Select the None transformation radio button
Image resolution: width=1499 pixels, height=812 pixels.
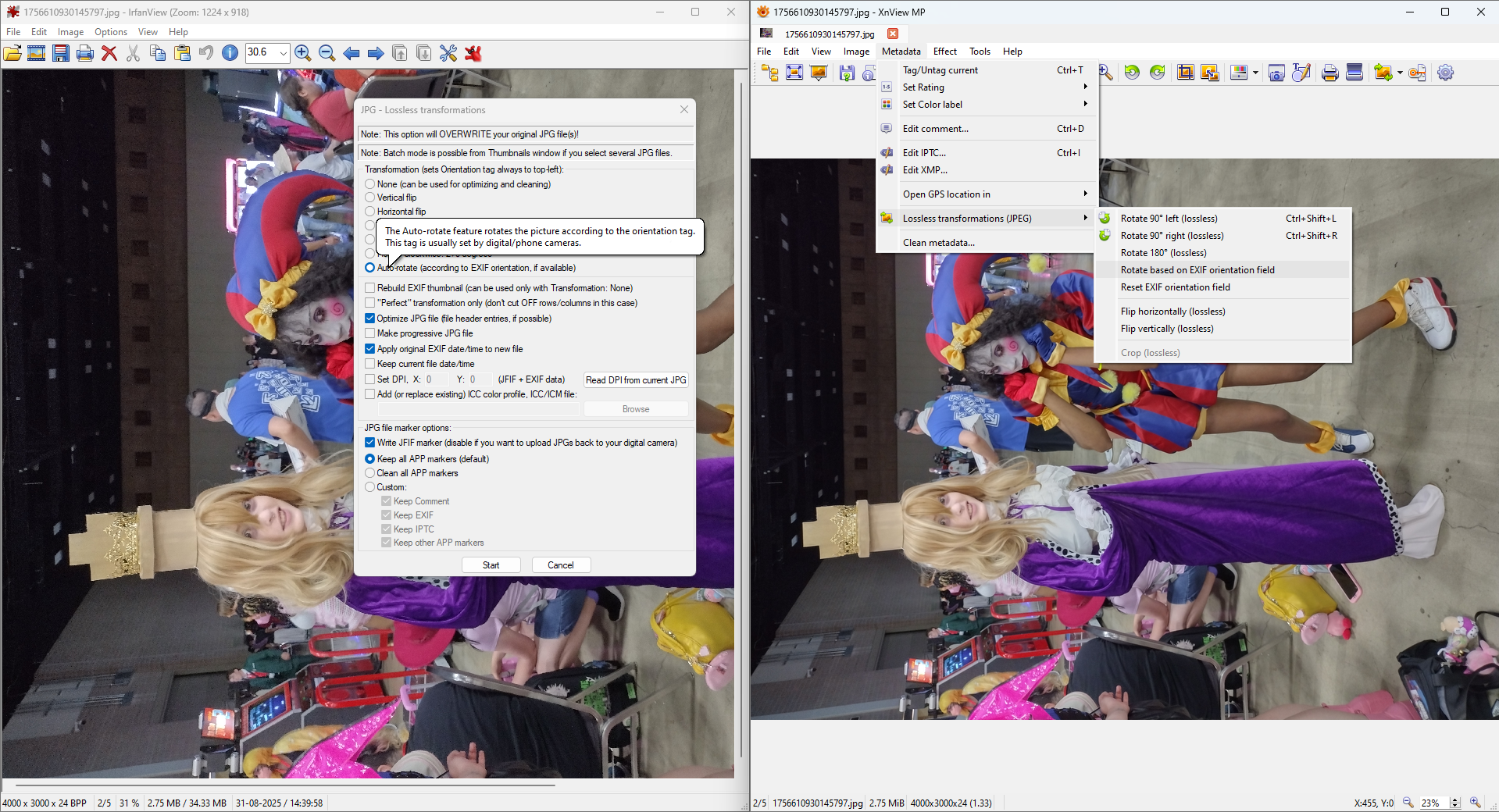(370, 184)
